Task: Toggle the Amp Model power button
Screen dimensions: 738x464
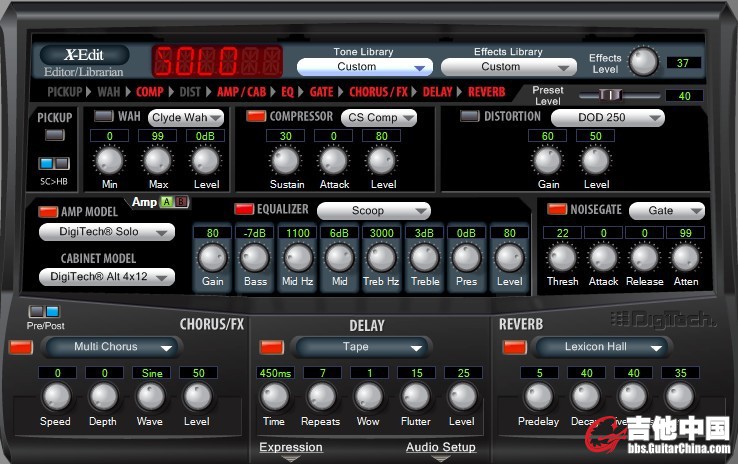Action: pyautogui.click(x=48, y=212)
